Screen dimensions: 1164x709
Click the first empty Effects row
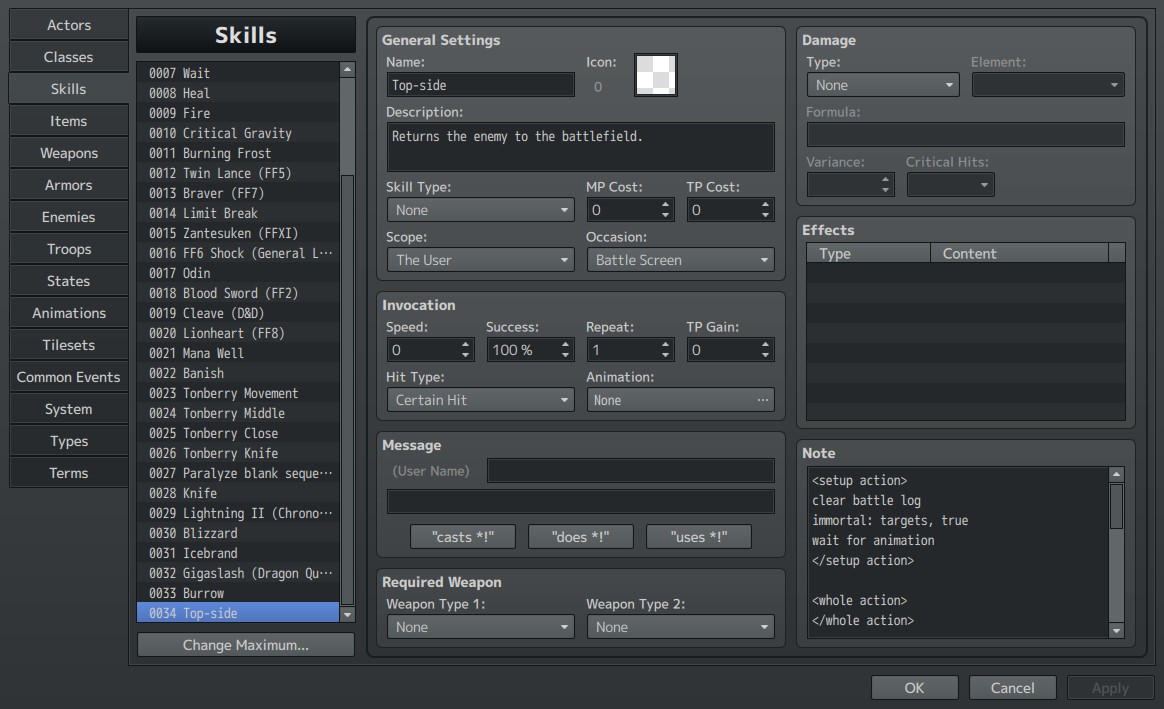(x=965, y=272)
